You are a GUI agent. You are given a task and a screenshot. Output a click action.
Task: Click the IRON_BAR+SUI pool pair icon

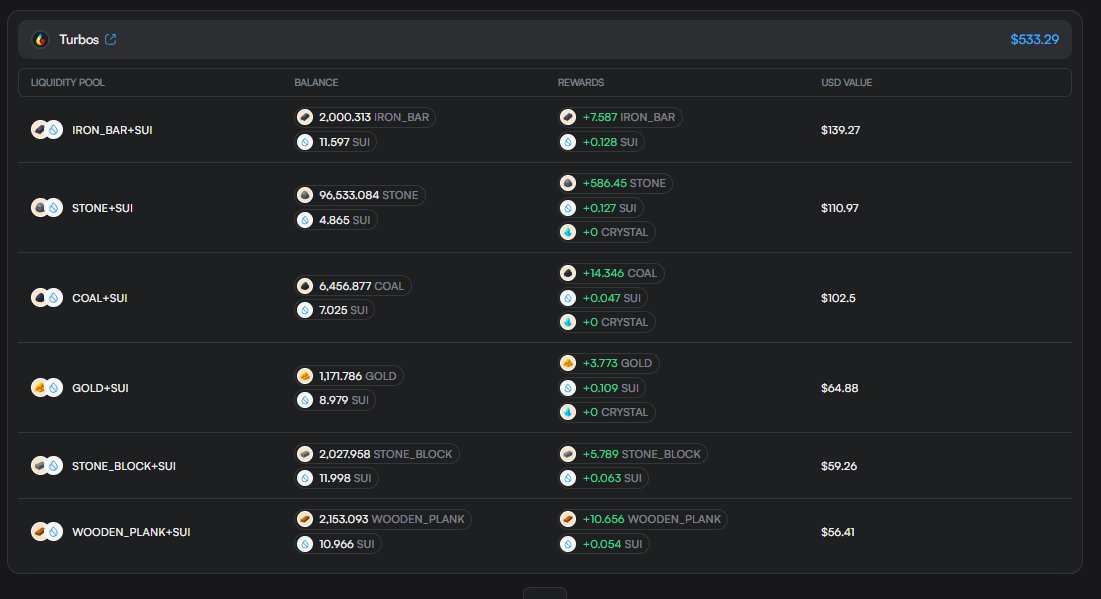[47, 130]
